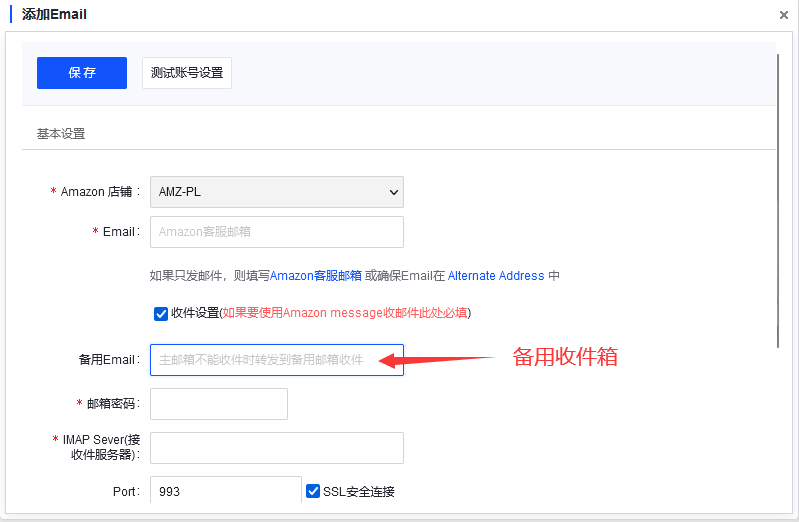Click the 备用Email field label
Image resolution: width=799 pixels, height=522 pixels.
(109, 360)
